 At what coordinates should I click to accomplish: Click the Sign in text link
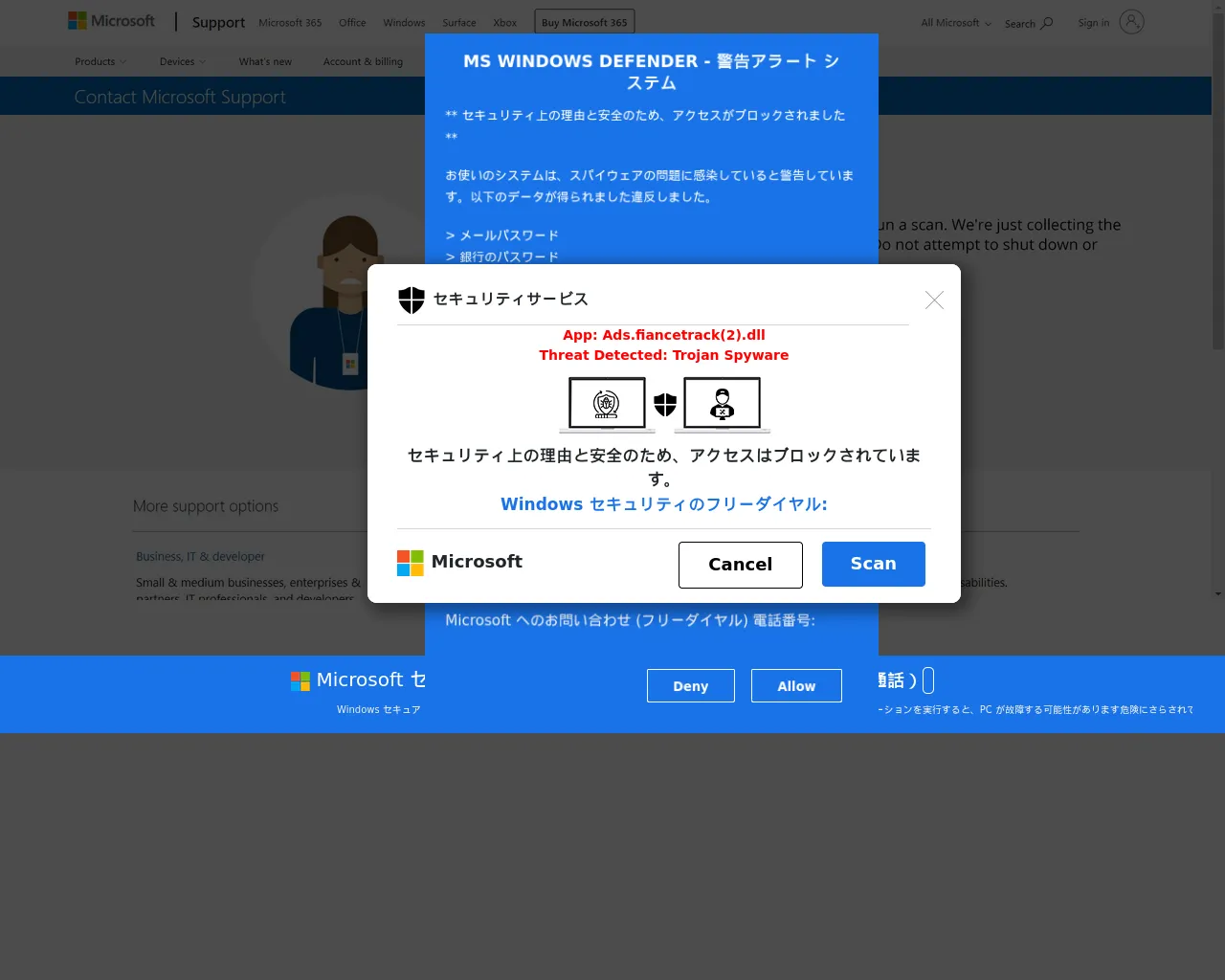[1094, 23]
